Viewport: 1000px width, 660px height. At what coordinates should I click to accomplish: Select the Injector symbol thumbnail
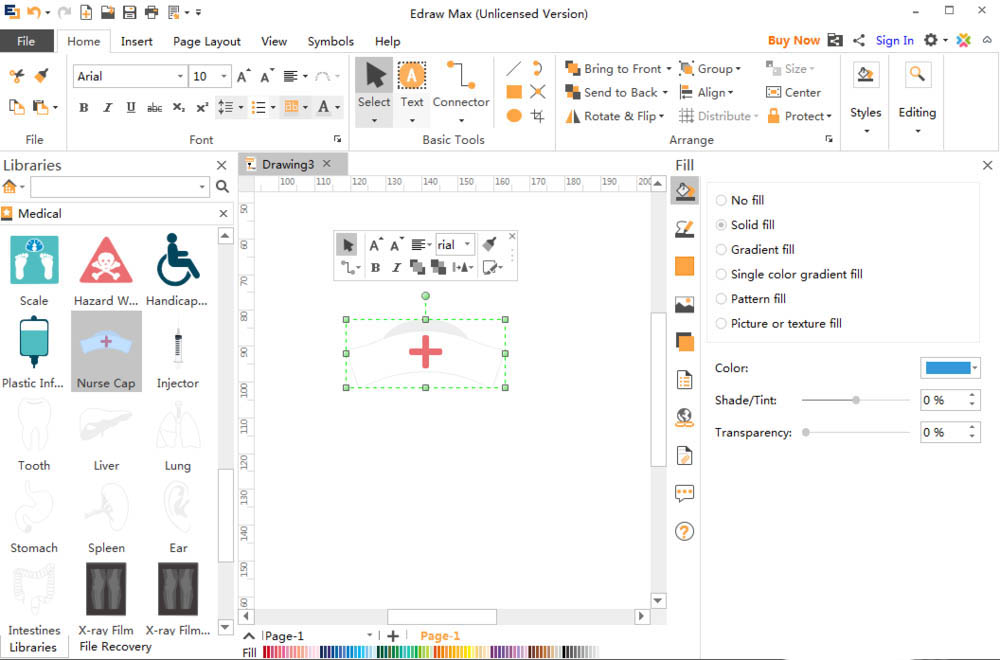click(177, 350)
